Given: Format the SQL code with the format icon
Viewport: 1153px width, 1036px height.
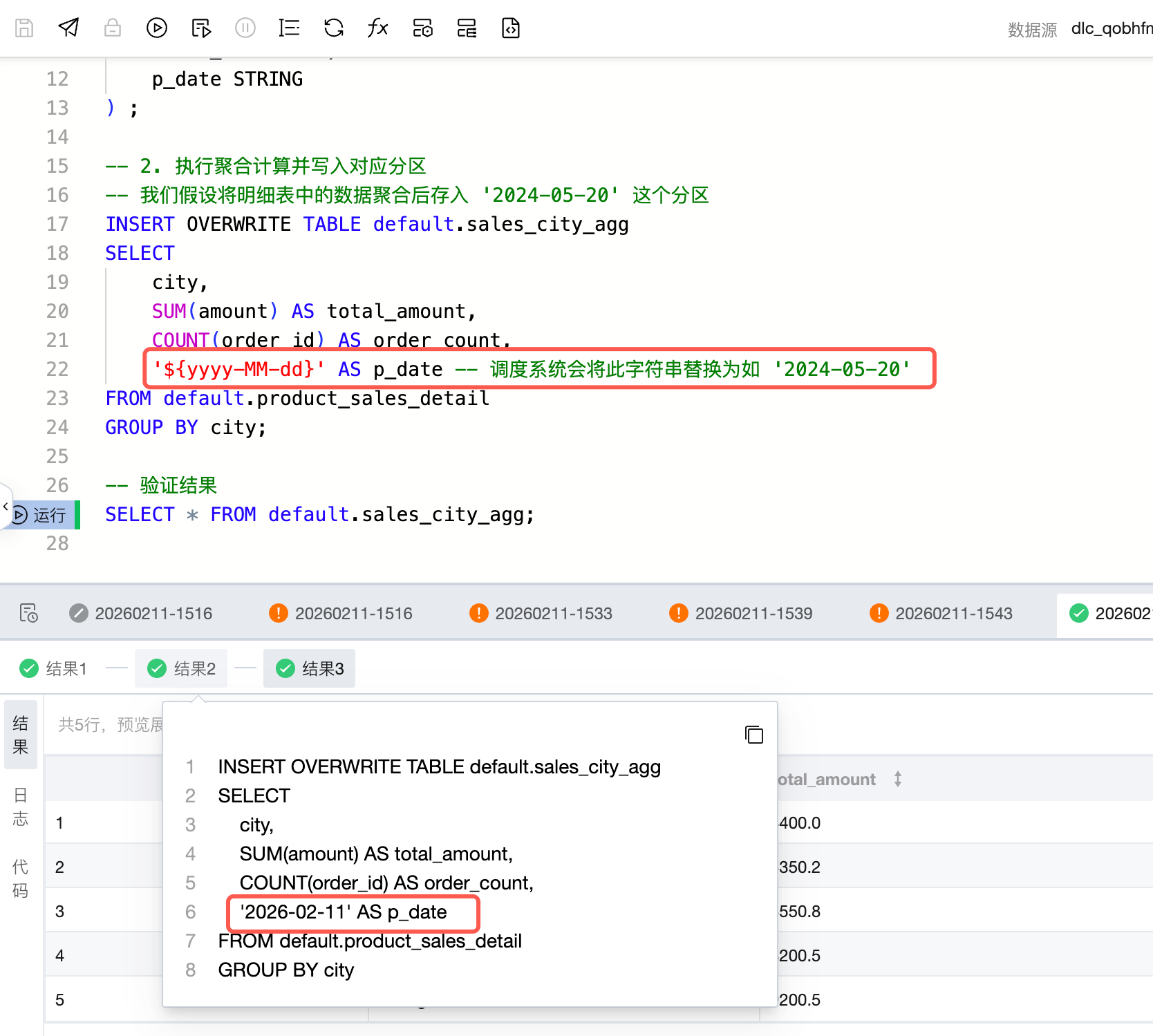Looking at the screenshot, I should [x=289, y=28].
